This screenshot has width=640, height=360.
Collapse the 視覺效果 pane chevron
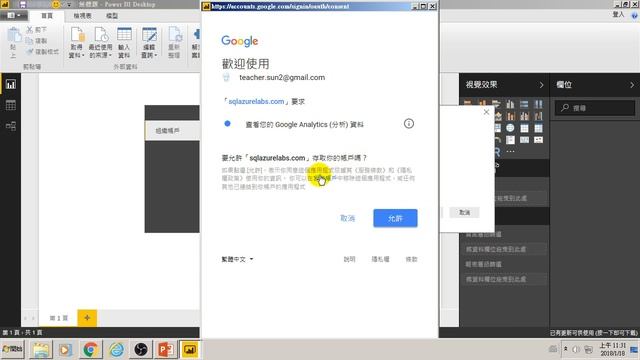tap(541, 85)
